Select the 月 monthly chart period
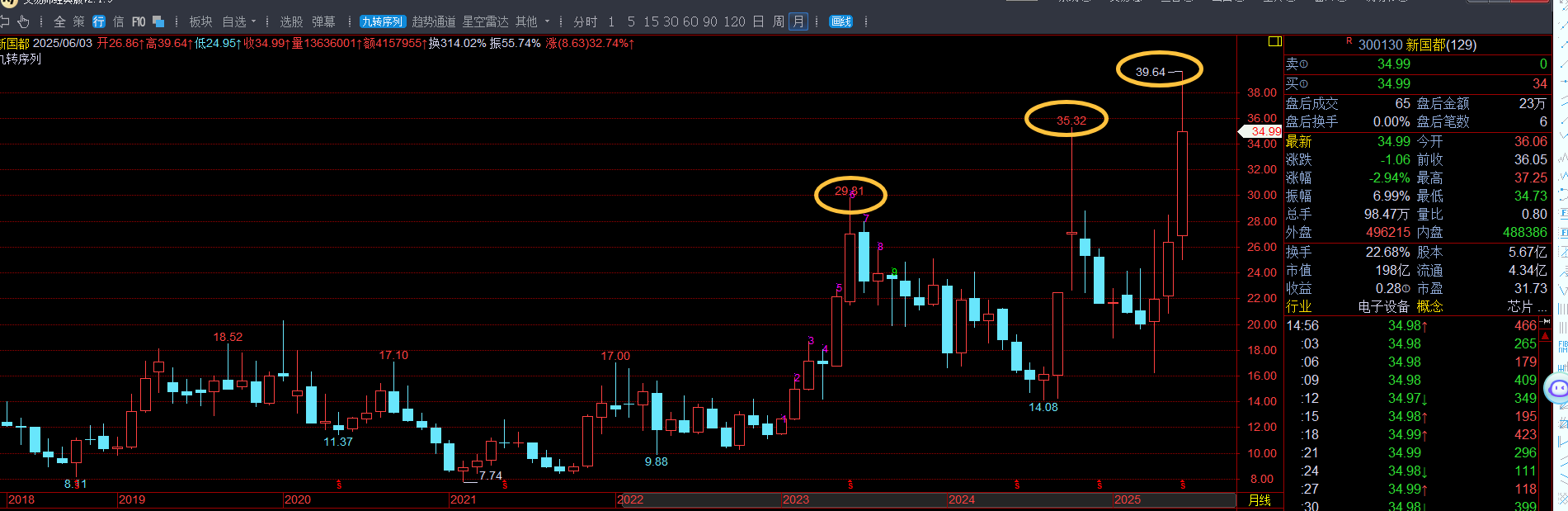 point(798,21)
